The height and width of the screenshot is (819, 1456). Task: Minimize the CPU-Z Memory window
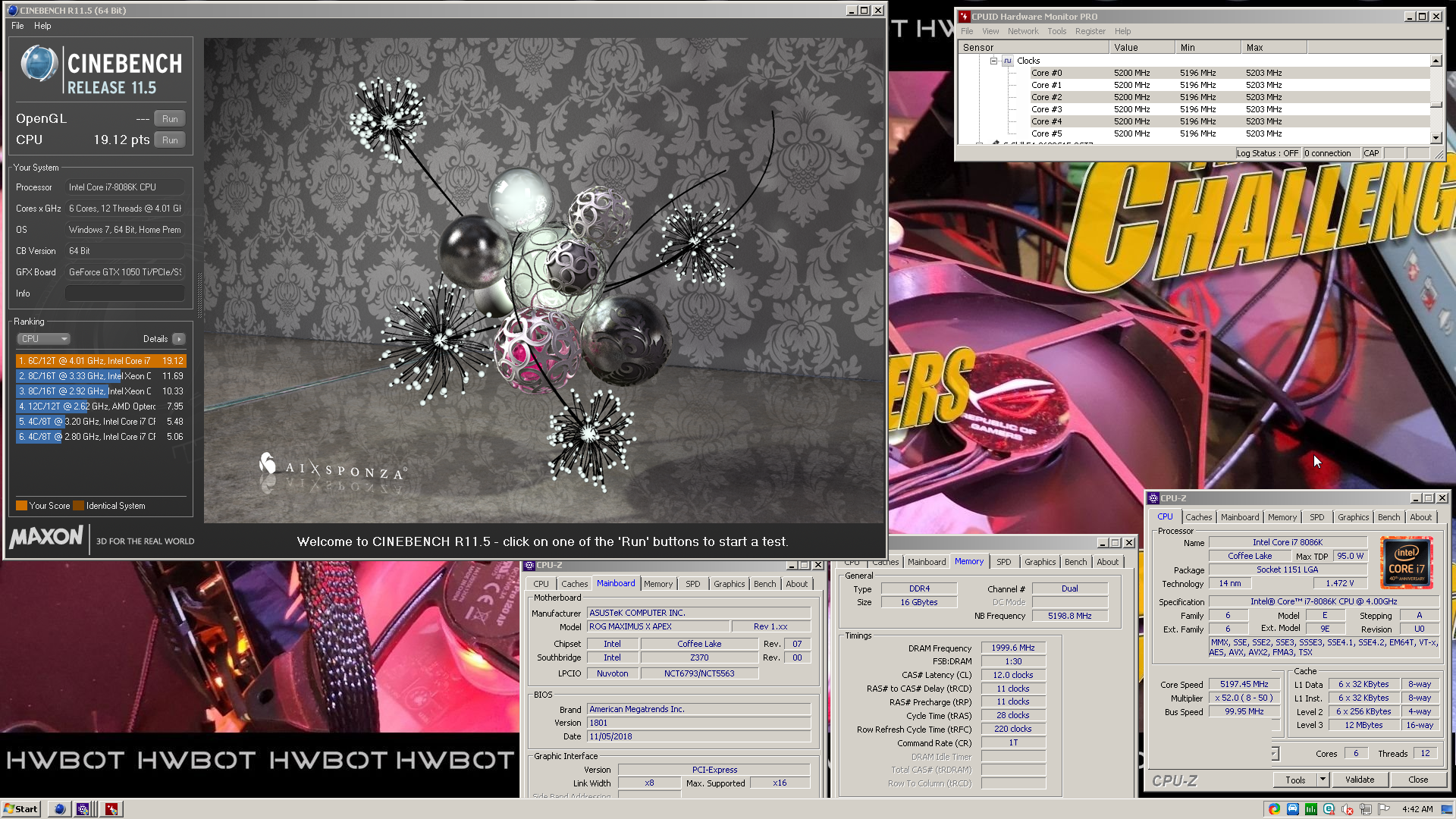pyautogui.click(x=1102, y=542)
